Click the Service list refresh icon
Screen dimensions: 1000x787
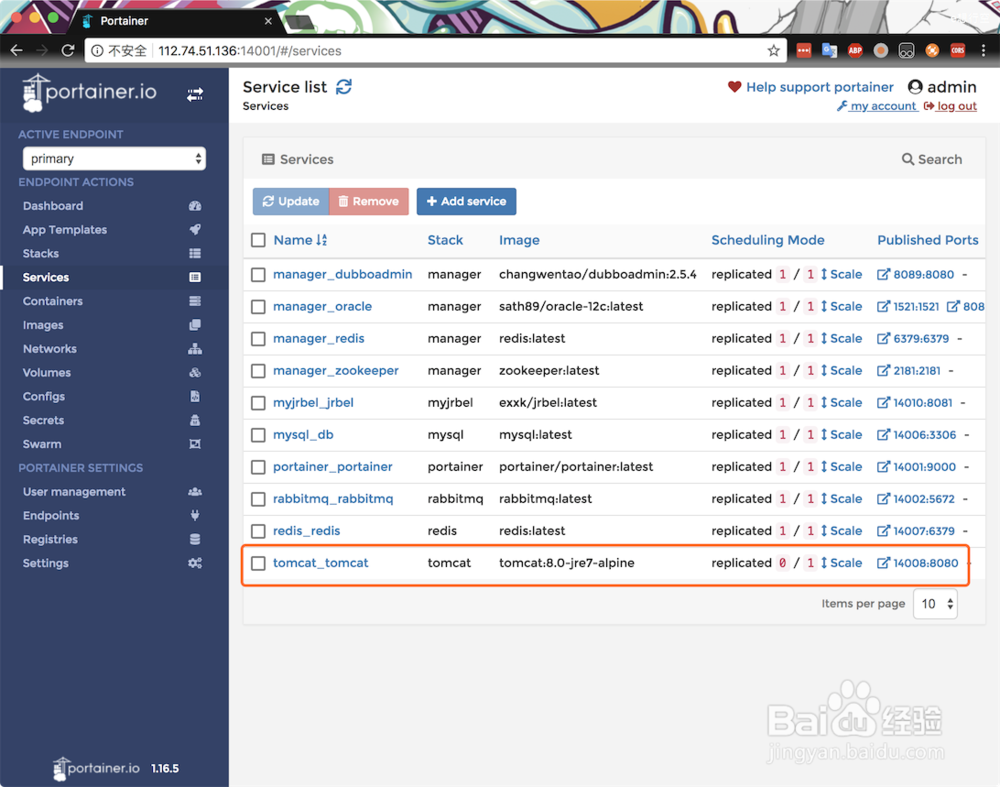click(344, 87)
